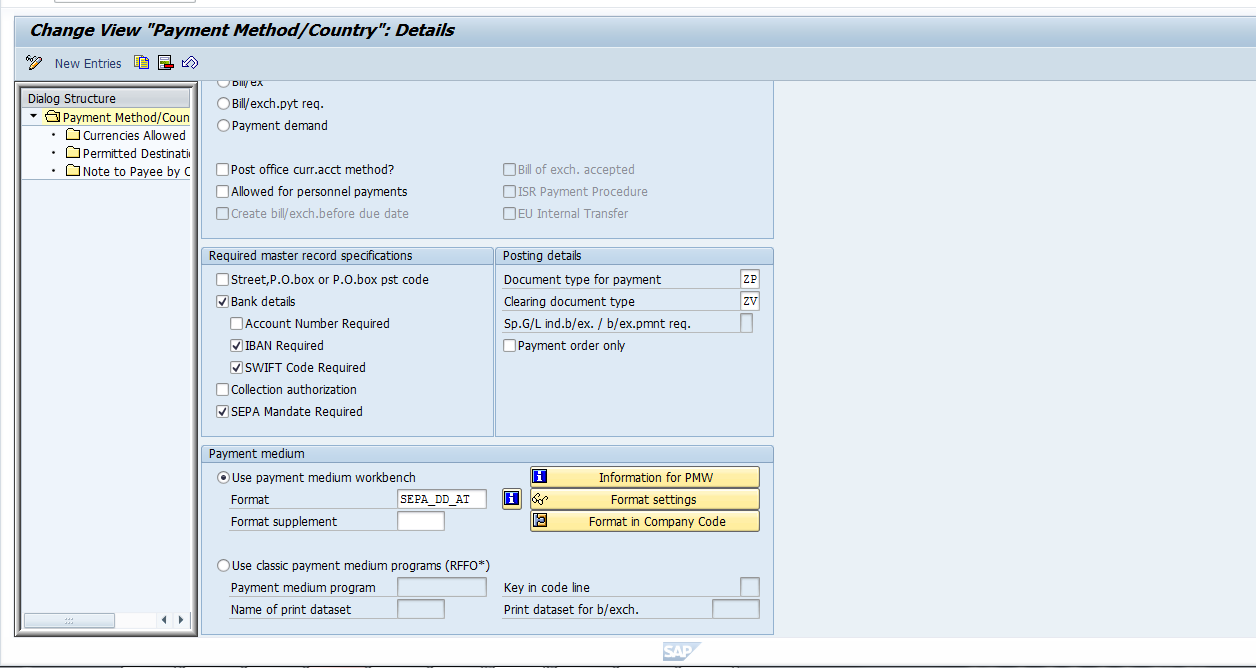Open Information for PMW
1256x668 pixels.
(645, 477)
